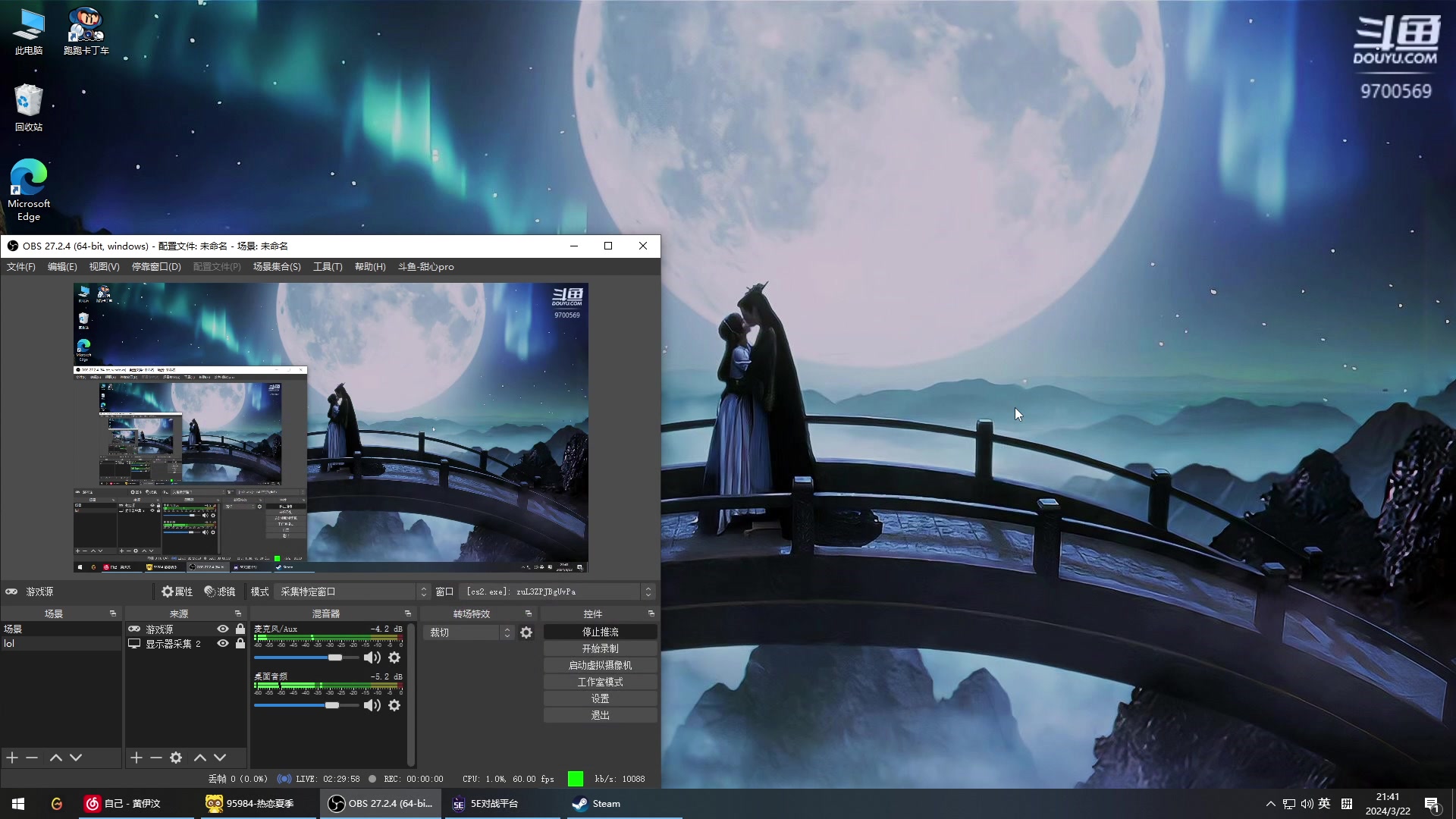
Task: Mute the 麦克风/Aux audio channel
Action: click(x=372, y=657)
